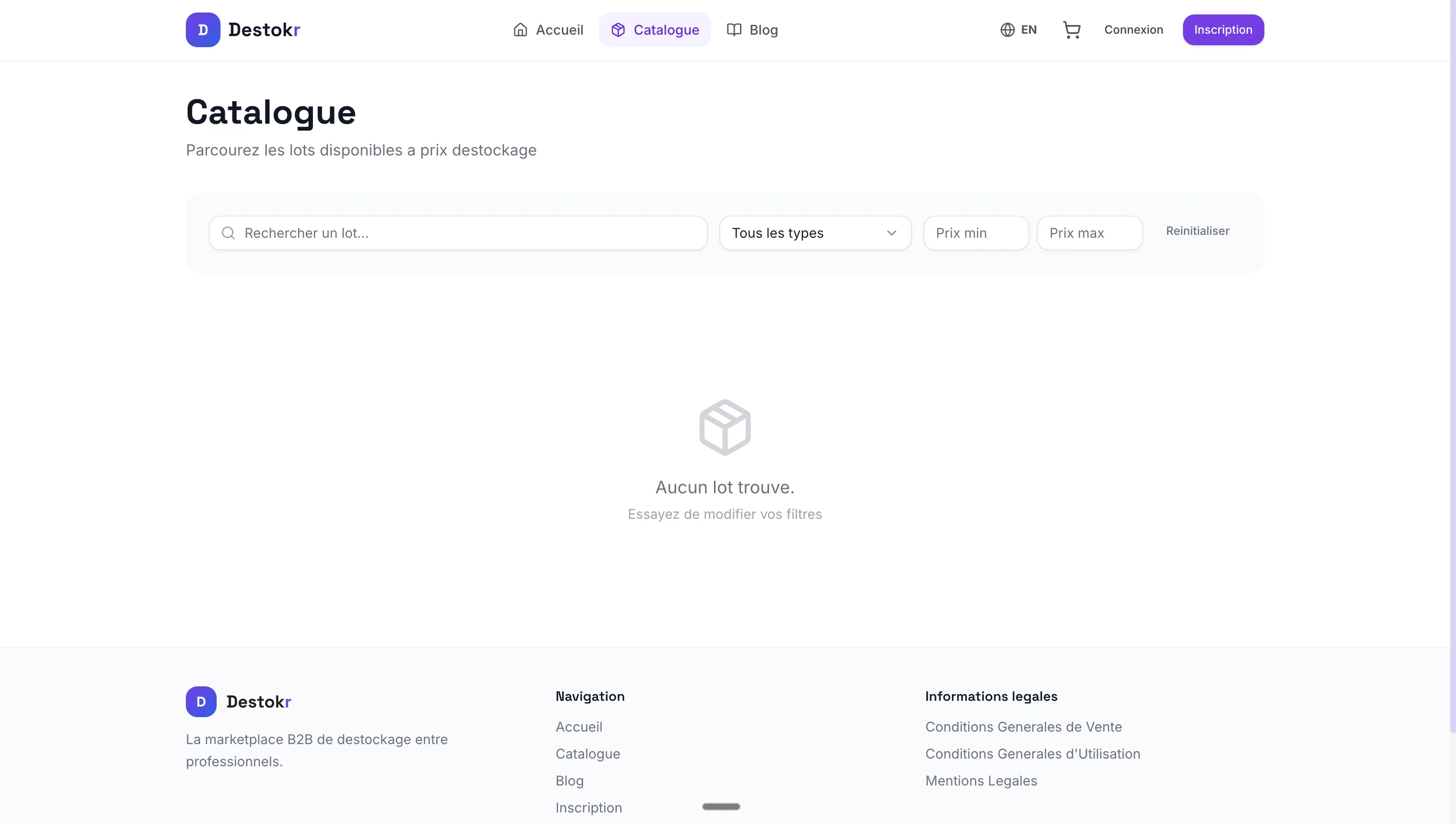Click the gray bar next to footer Inscription
The width and height of the screenshot is (1456, 824).
click(x=720, y=806)
